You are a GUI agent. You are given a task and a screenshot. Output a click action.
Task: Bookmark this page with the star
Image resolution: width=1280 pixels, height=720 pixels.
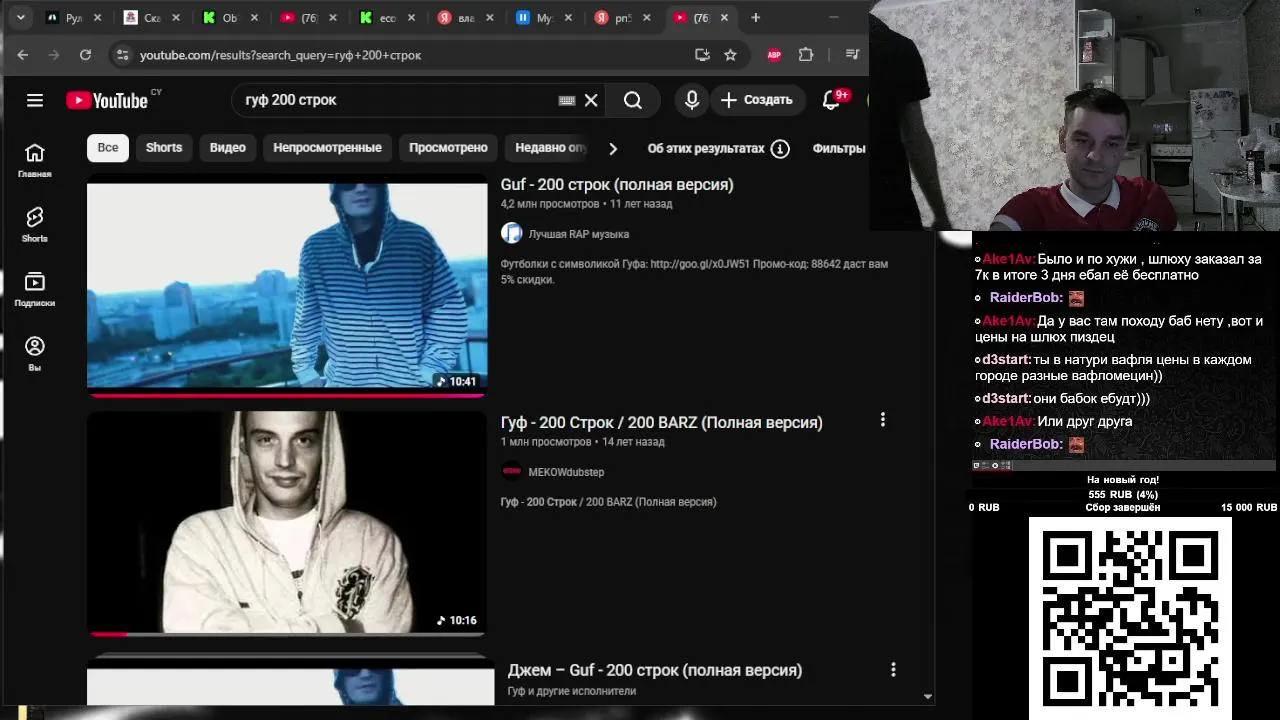point(730,55)
